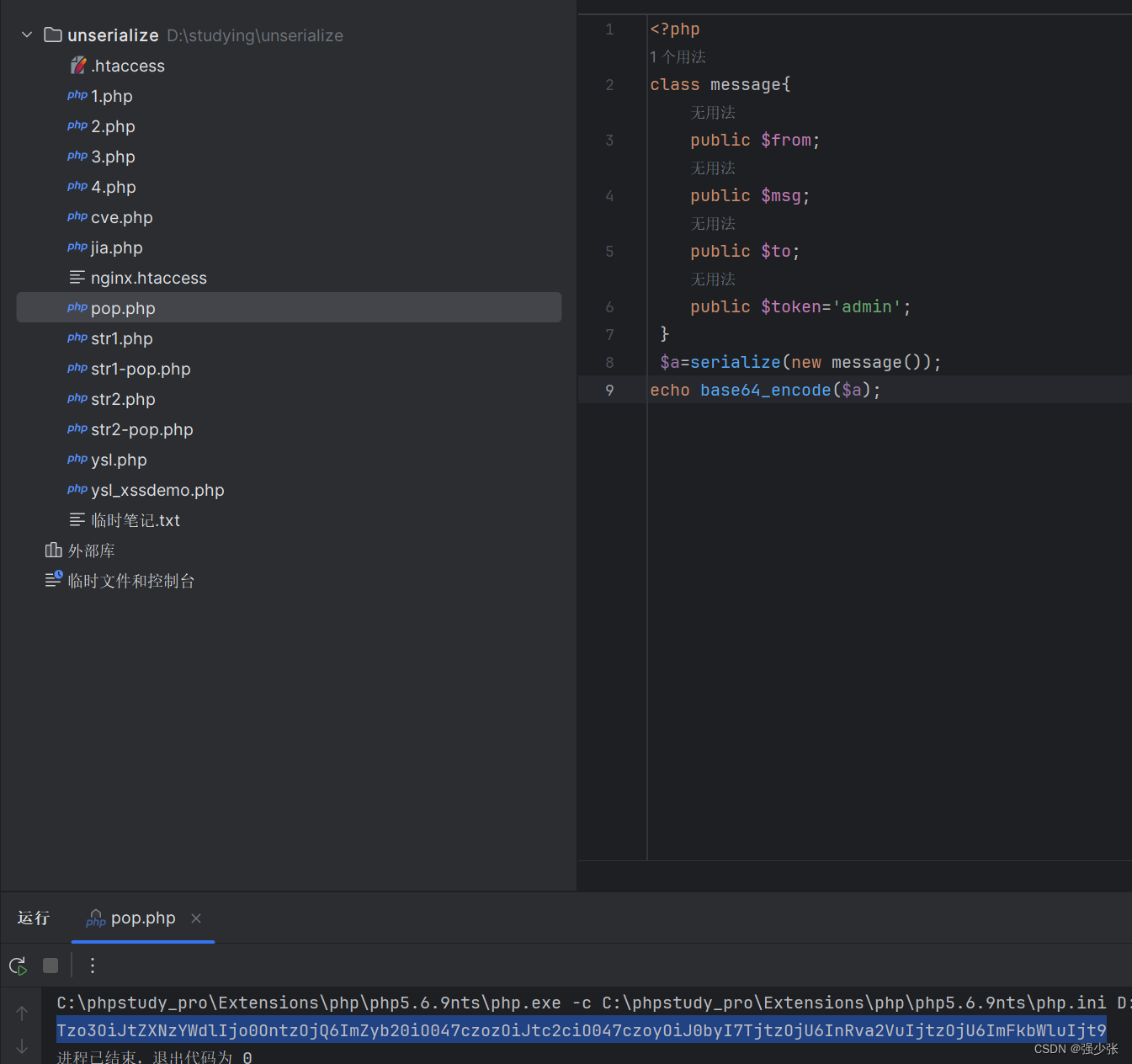Click the serialize function call
The width and height of the screenshot is (1132, 1064).
pyautogui.click(x=736, y=363)
